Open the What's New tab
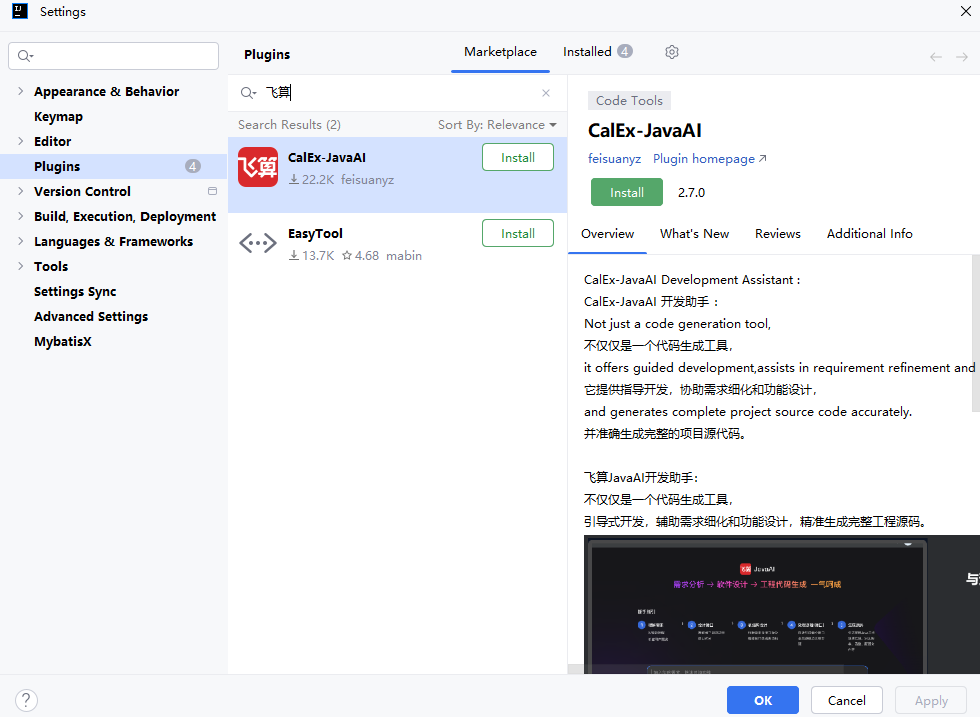This screenshot has width=980, height=717. coord(694,234)
